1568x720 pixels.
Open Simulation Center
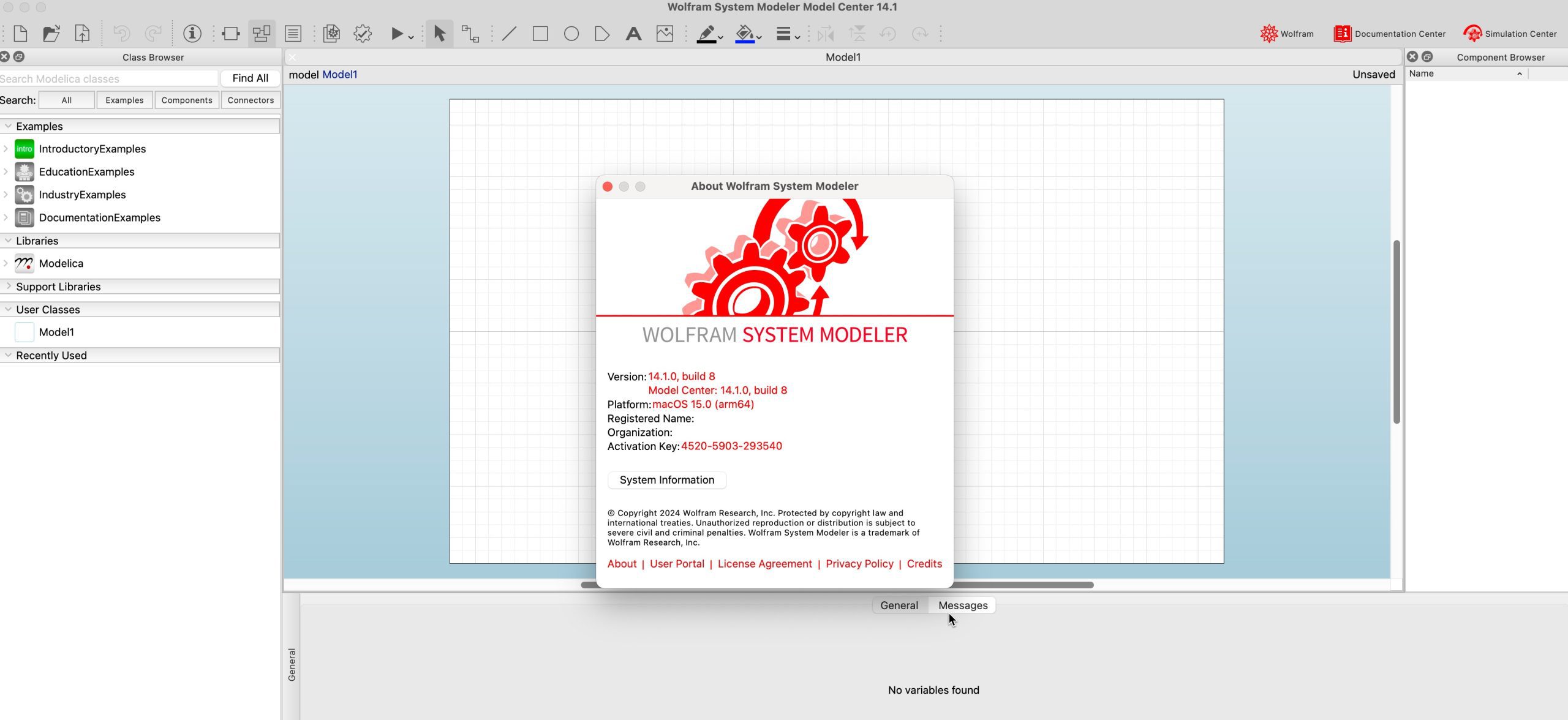1510,34
